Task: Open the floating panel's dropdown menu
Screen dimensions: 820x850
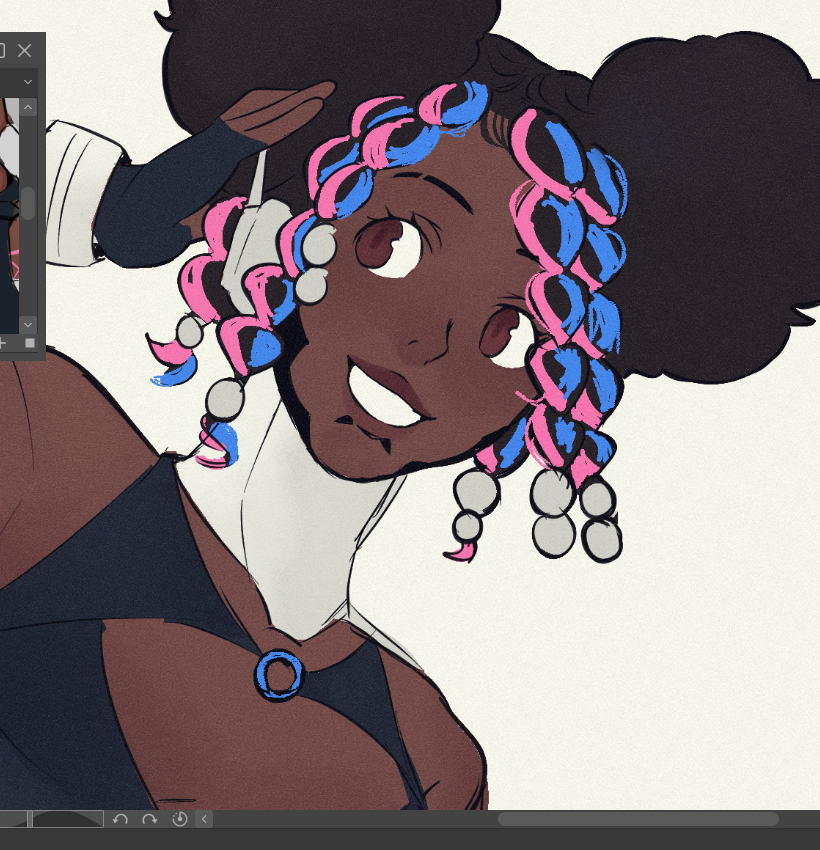Action: [28, 82]
